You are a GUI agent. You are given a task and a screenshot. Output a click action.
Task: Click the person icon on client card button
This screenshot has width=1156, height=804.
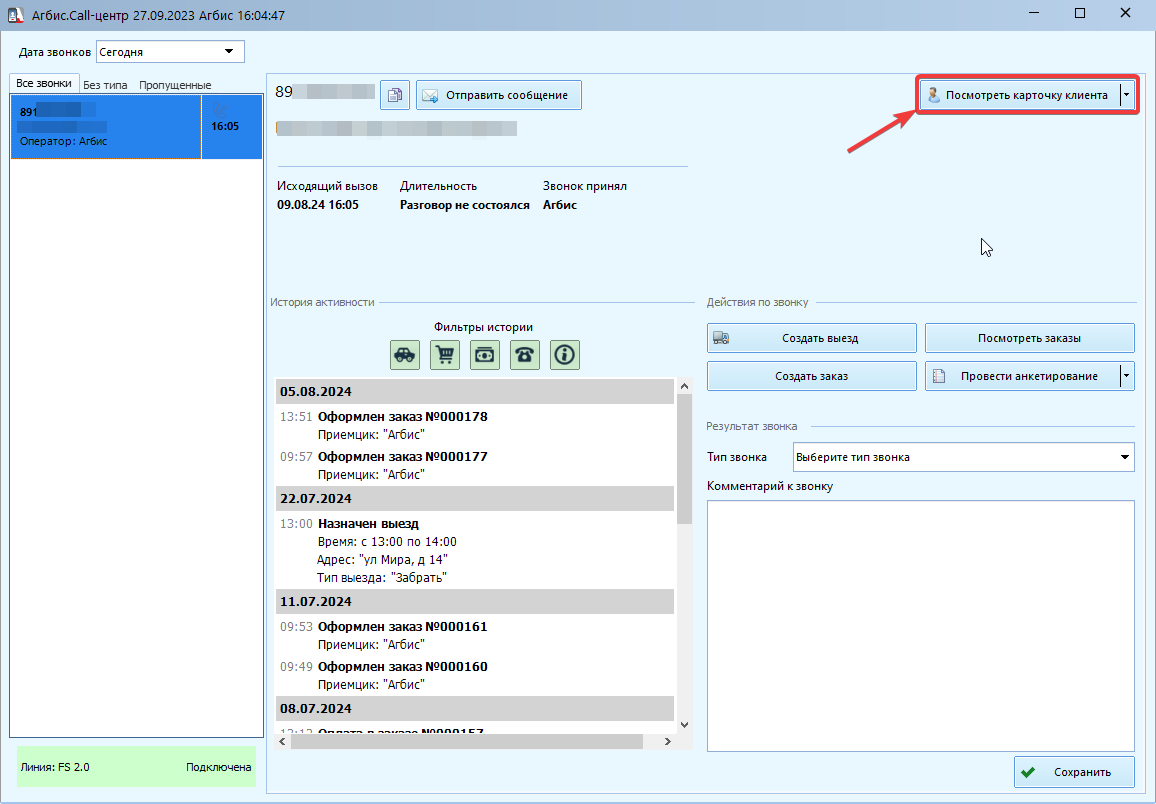933,95
